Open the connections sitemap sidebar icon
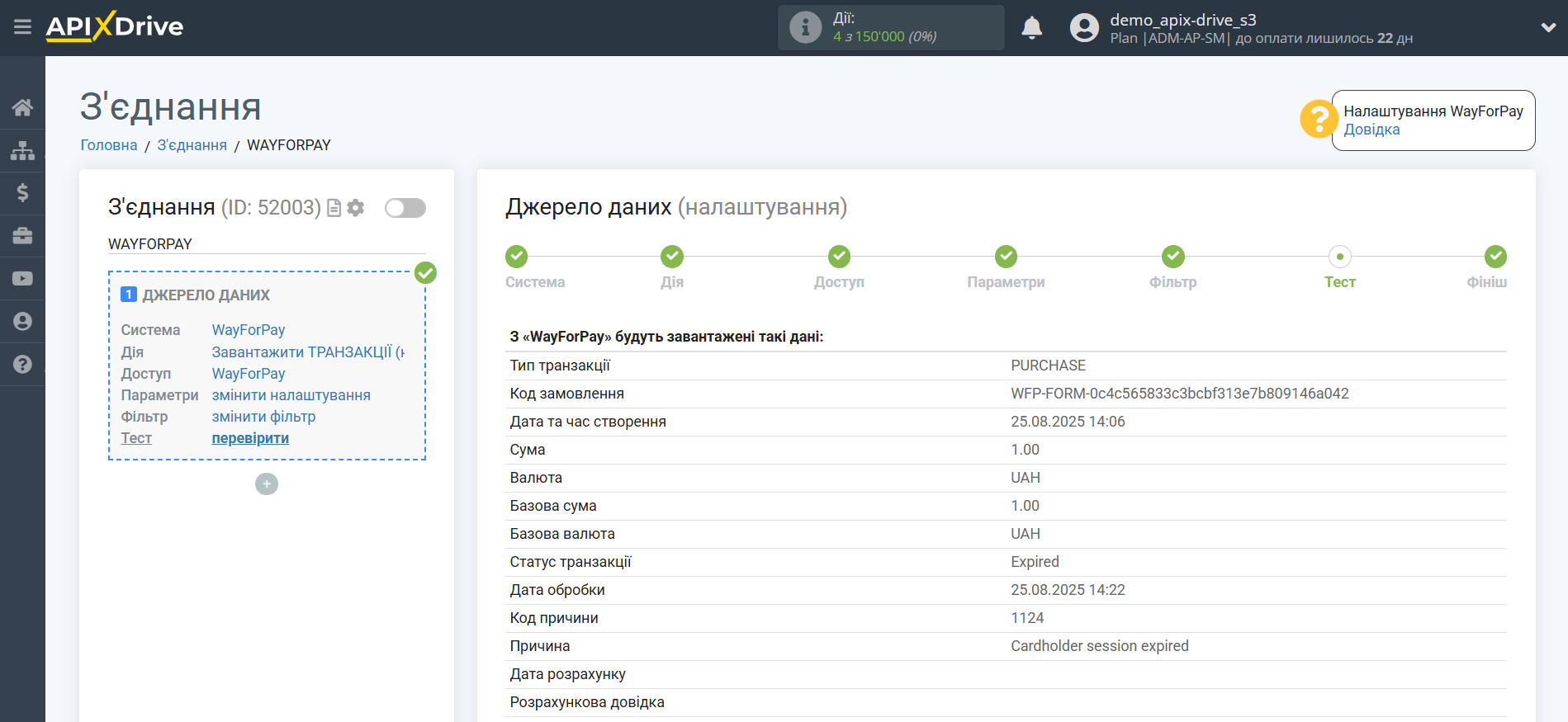 22,150
